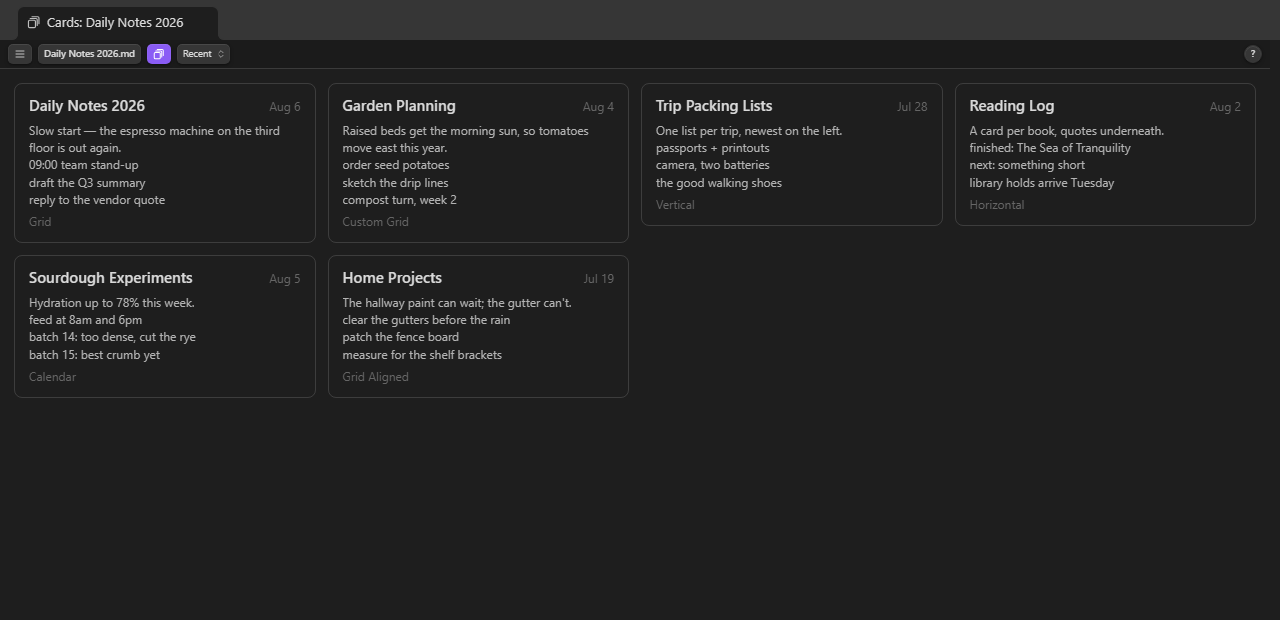Click the line 'the good walking shoes'
Image resolution: width=1280 pixels, height=620 pixels.
[719, 183]
